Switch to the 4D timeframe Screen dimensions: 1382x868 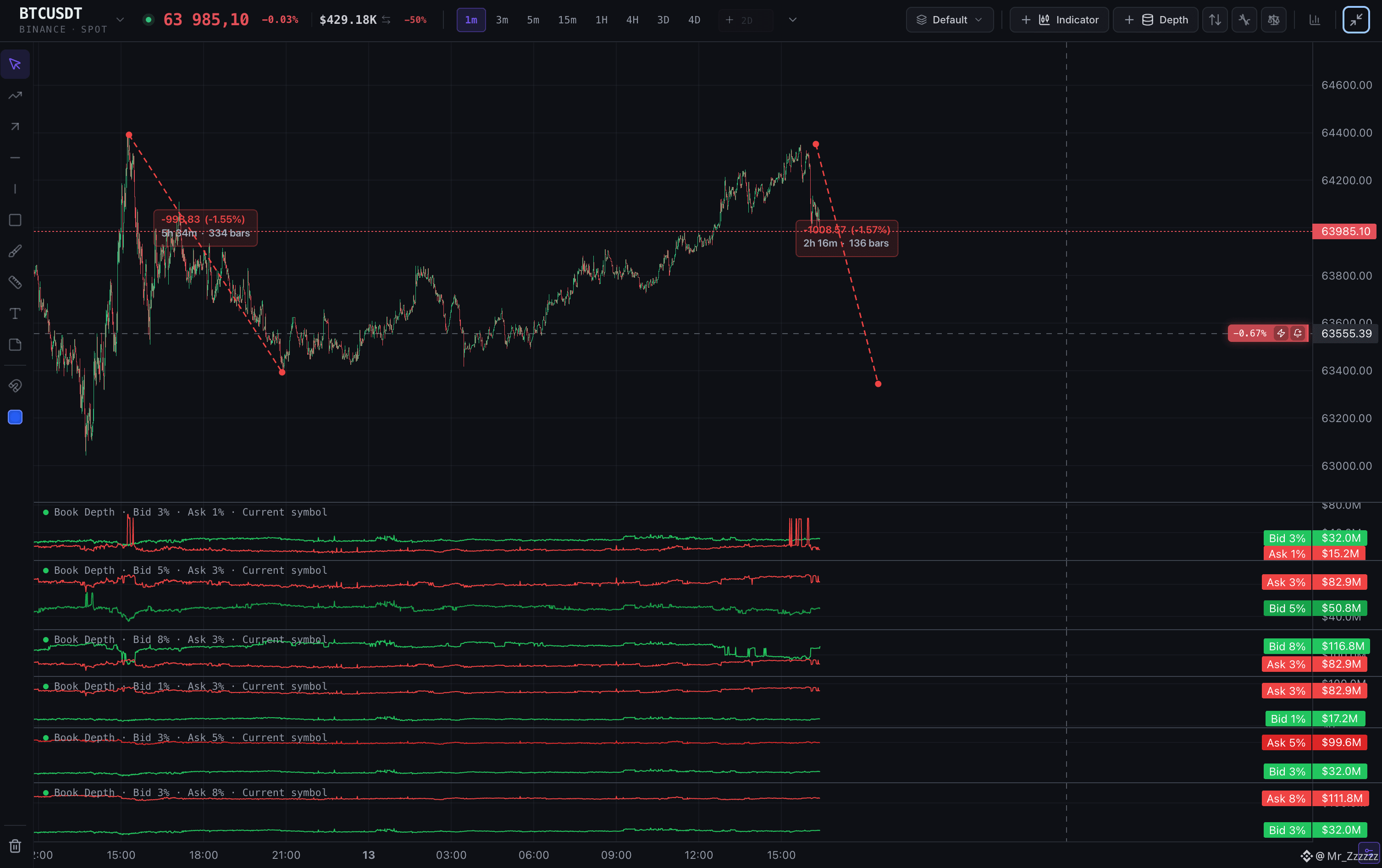pyautogui.click(x=695, y=20)
